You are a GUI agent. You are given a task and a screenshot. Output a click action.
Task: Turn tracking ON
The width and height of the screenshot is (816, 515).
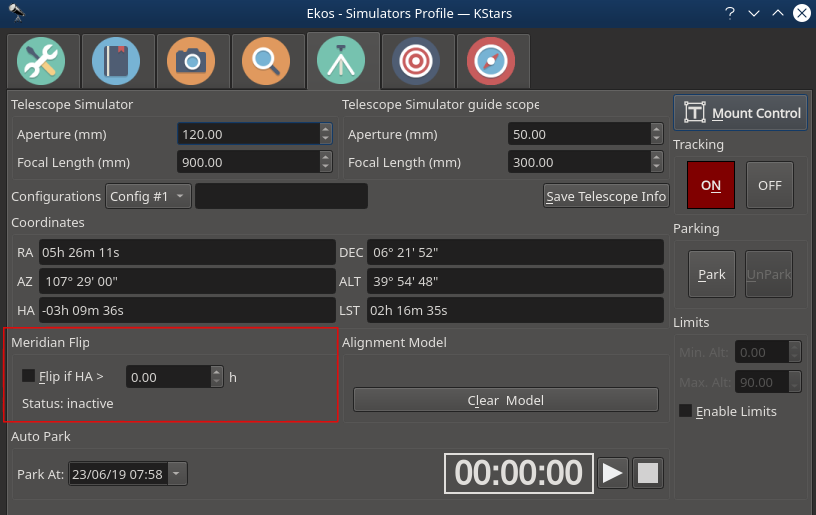[x=711, y=185]
